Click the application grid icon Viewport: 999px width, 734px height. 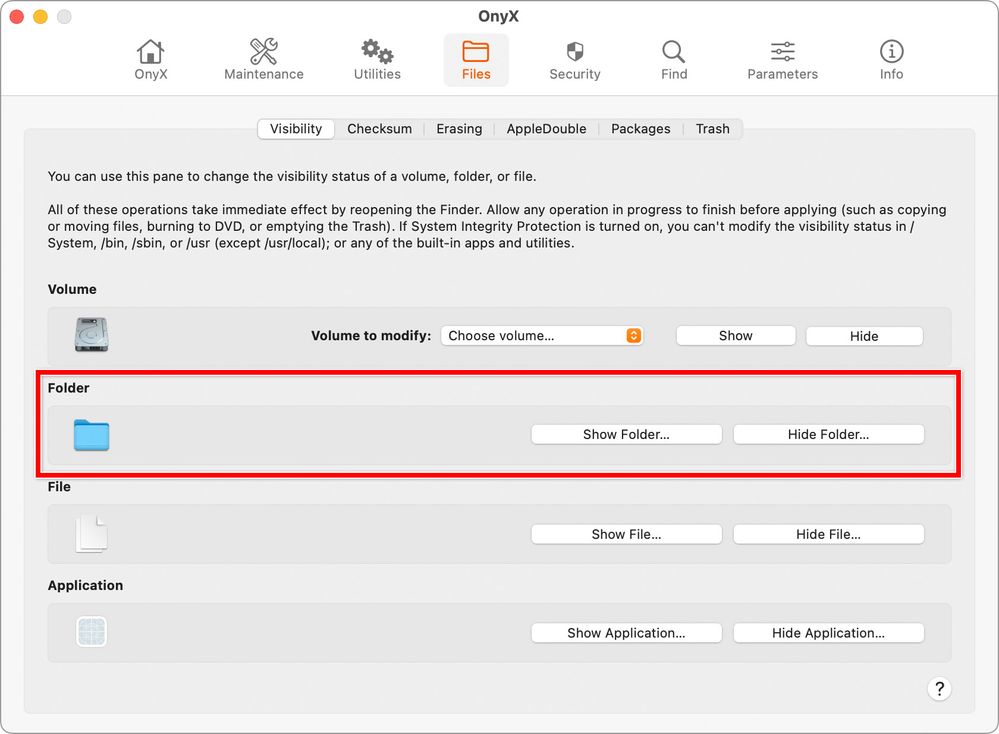(91, 632)
